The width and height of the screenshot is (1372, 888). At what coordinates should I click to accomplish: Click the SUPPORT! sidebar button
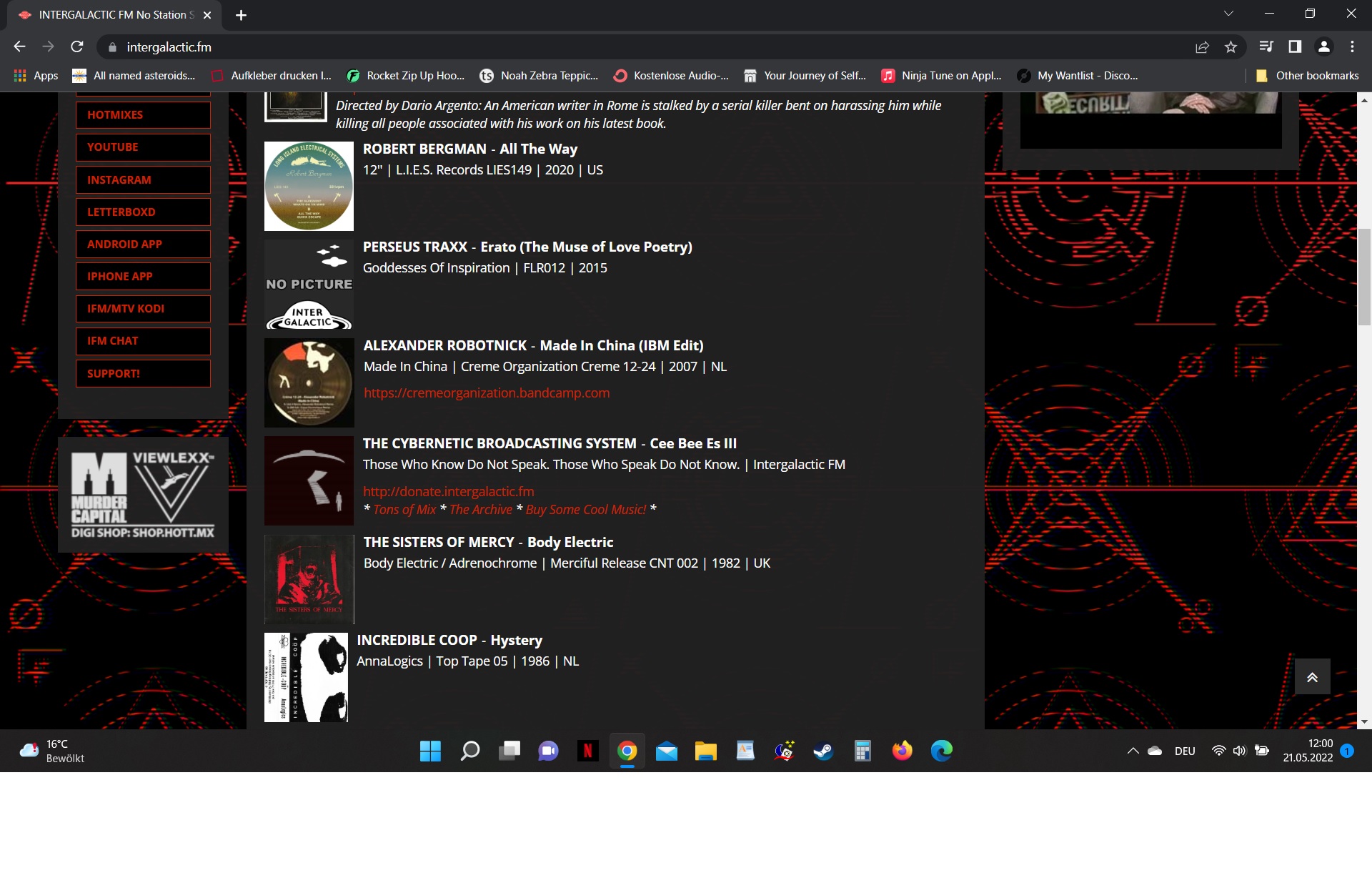point(143,374)
